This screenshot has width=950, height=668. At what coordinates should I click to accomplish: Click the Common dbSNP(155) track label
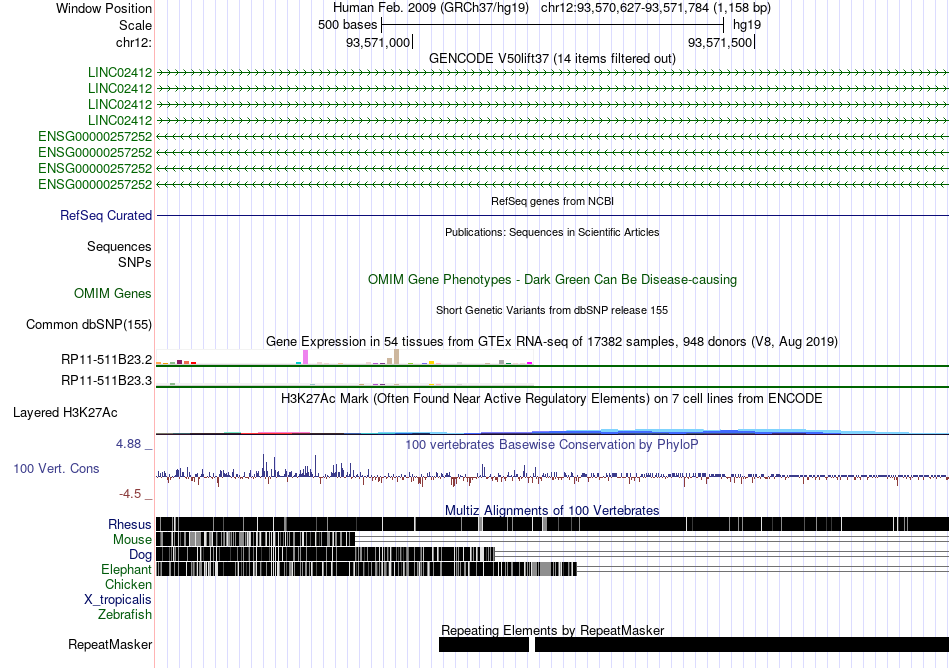tap(89, 325)
